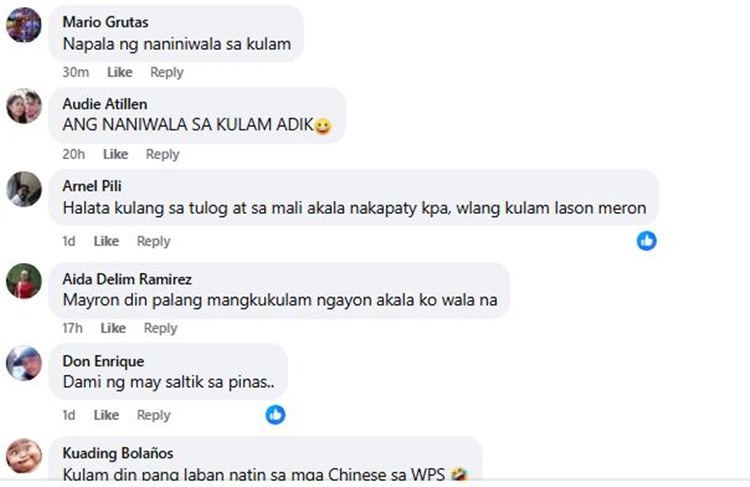The height and width of the screenshot is (487, 750).
Task: View like reaction on Don Enrique's comment
Action: (x=276, y=415)
